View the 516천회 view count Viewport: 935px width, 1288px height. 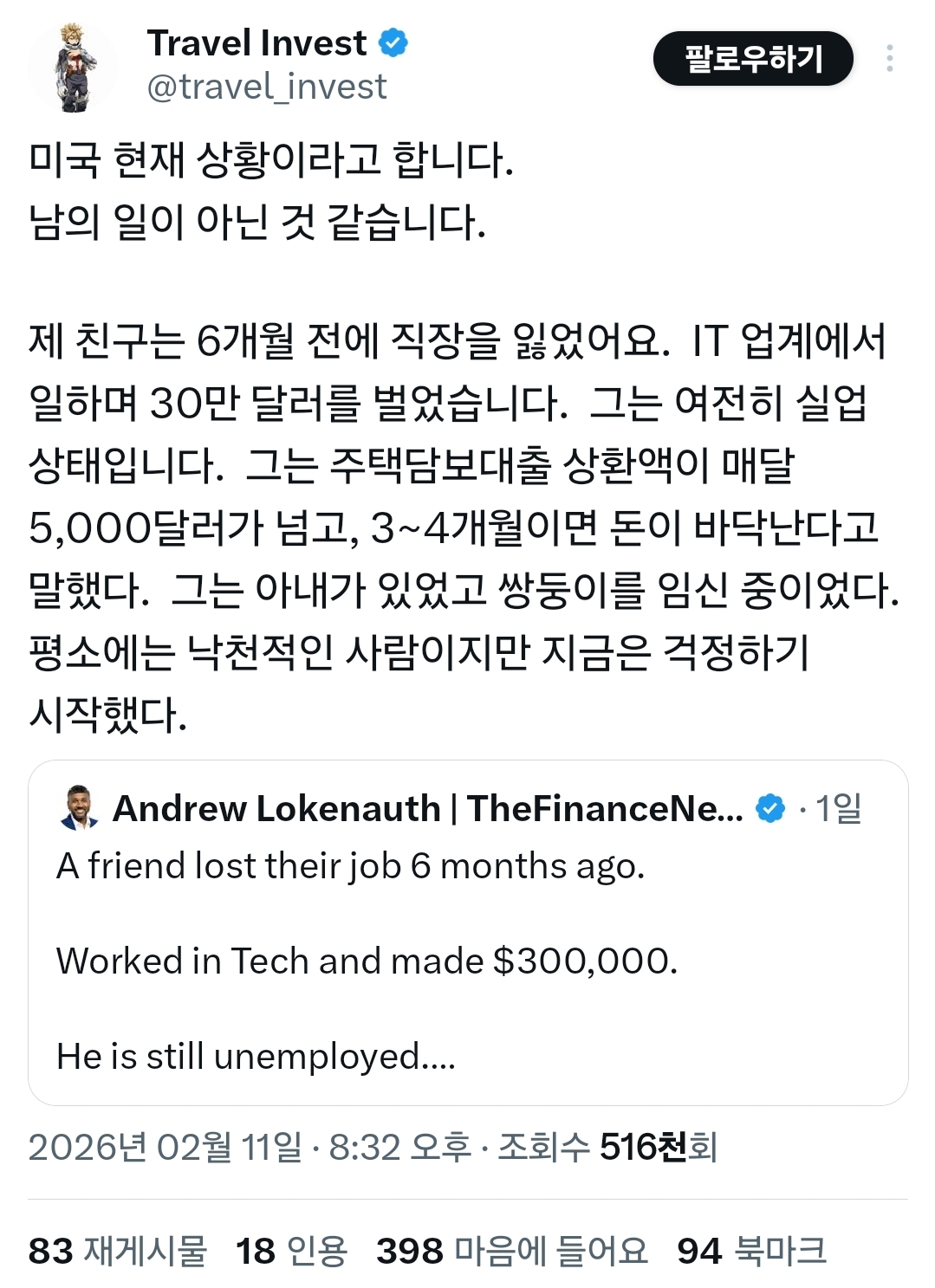click(657, 1147)
